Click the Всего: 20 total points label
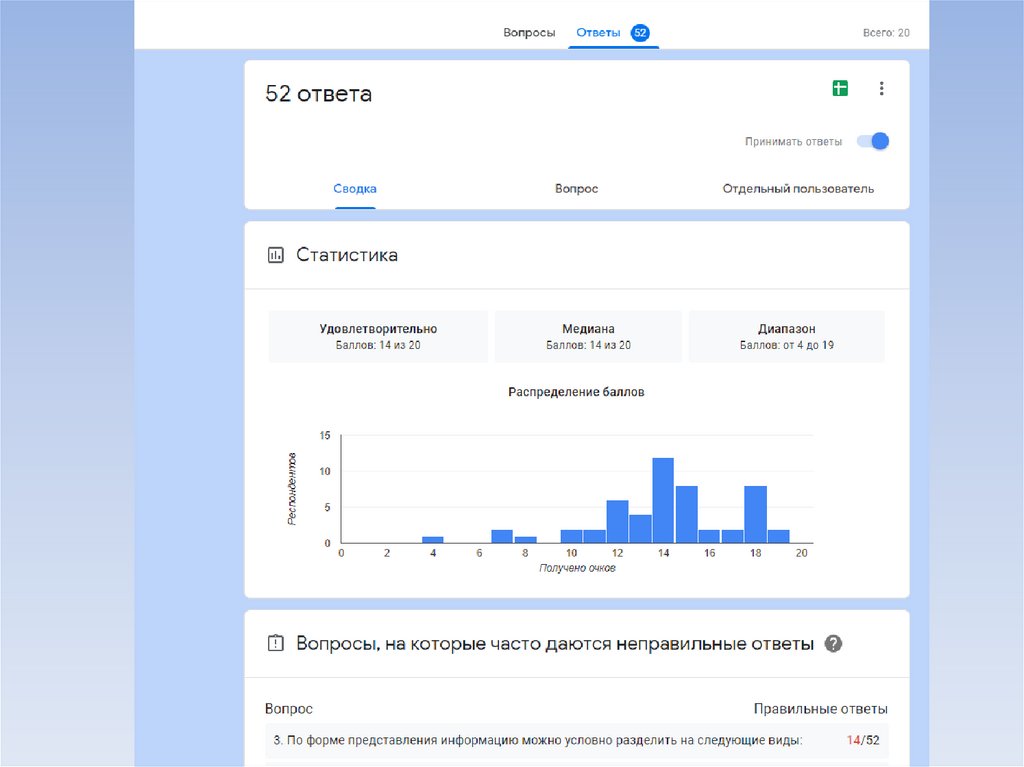This screenshot has width=1024, height=767. [886, 33]
